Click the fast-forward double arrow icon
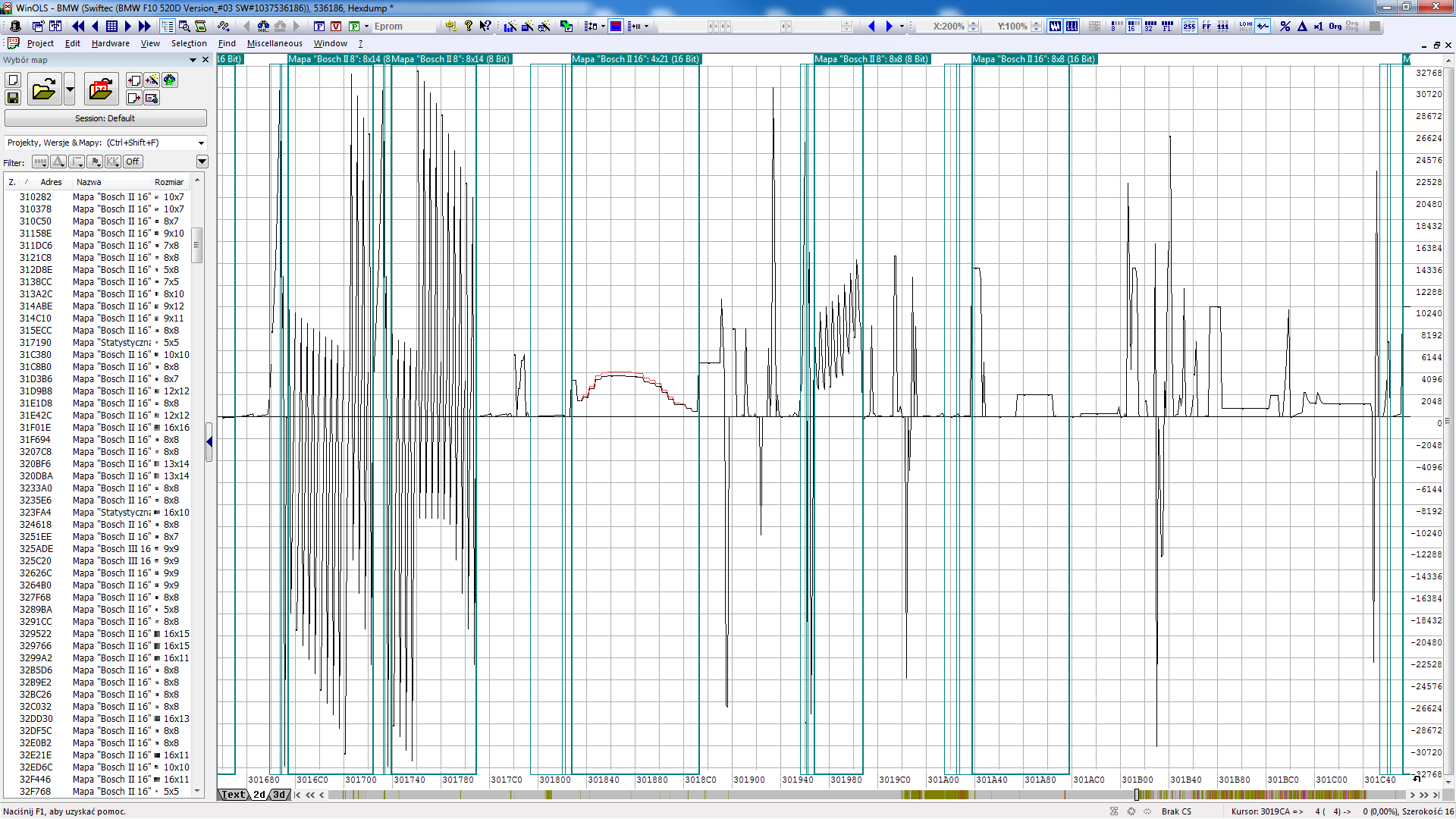This screenshot has height=819, width=1456. pos(144,26)
